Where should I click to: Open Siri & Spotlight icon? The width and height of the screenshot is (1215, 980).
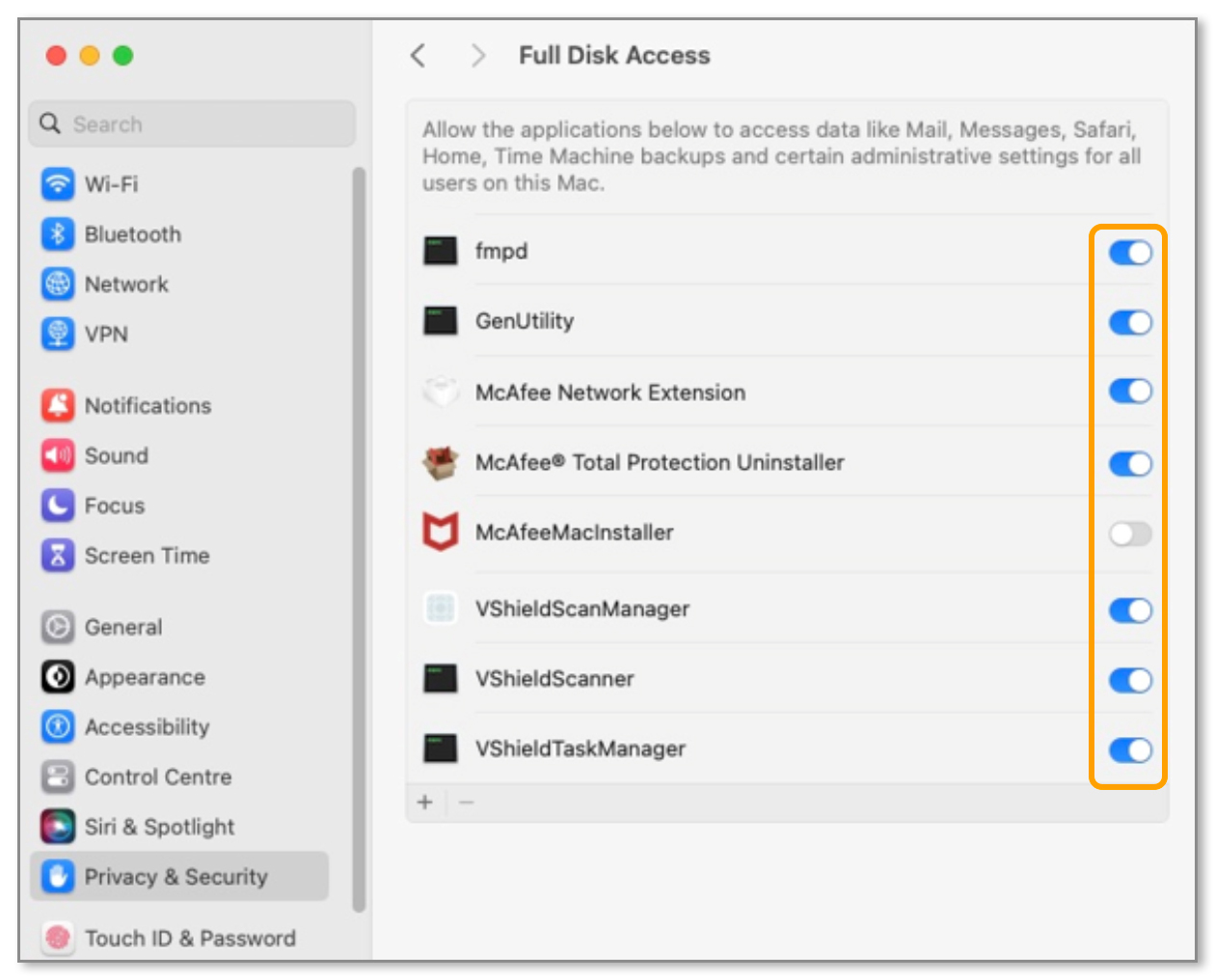pyautogui.click(x=58, y=827)
